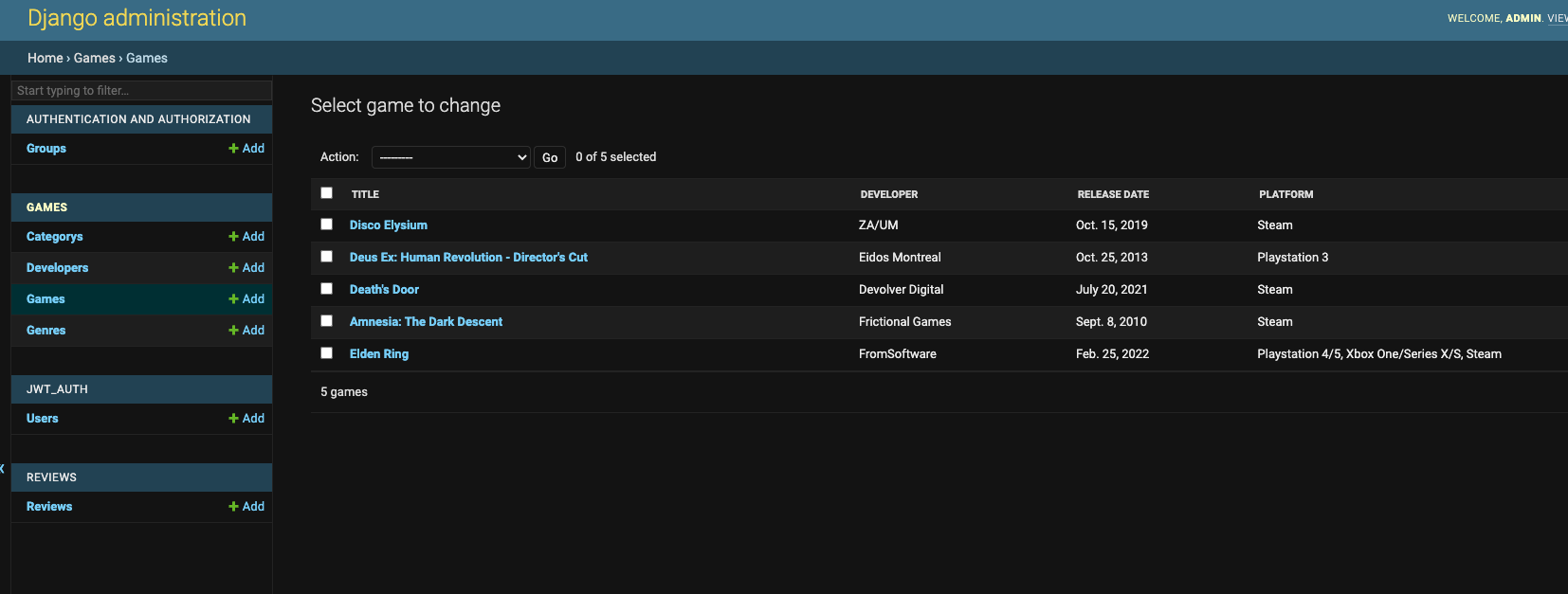
Task: Toggle the select-all checkbox in the table header
Action: (x=327, y=193)
